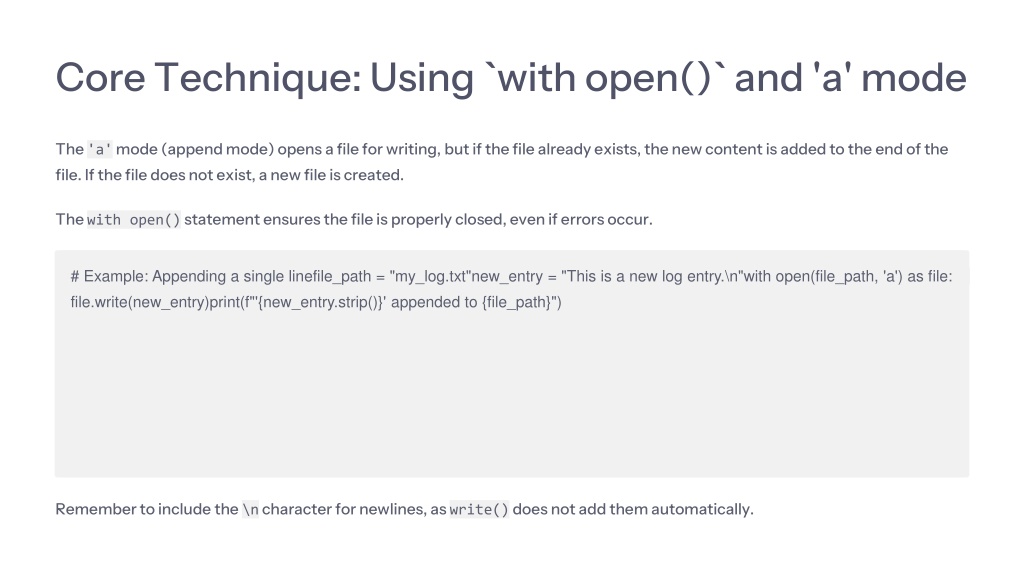This screenshot has height=576, width=1024.
Task: Click 'my_log.txt' string in code
Action: point(430,276)
